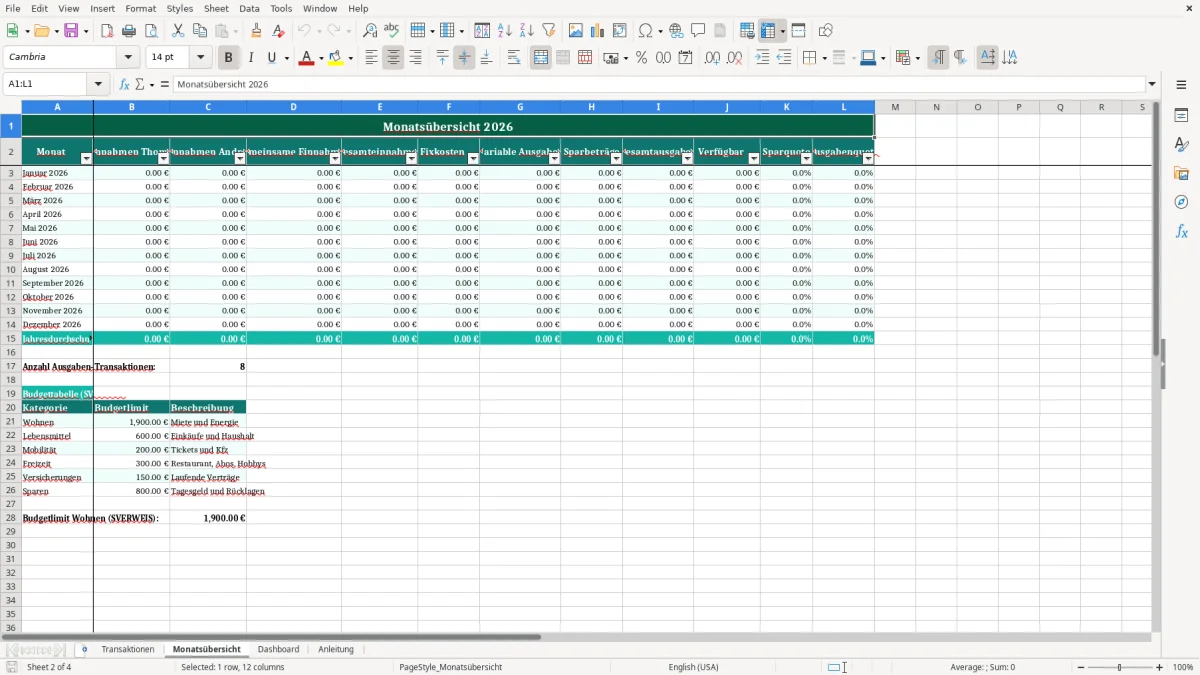
Task: Define the print area
Action: pyautogui.click(x=747, y=31)
